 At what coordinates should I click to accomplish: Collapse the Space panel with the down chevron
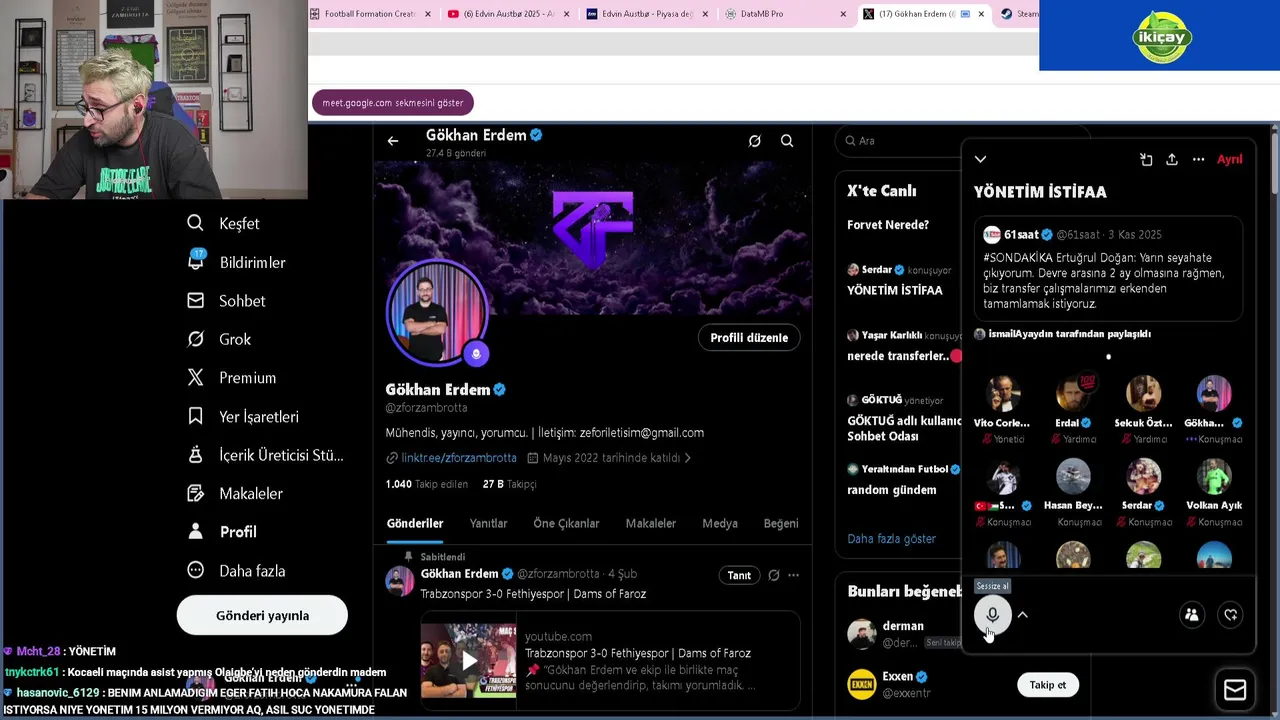(x=980, y=159)
